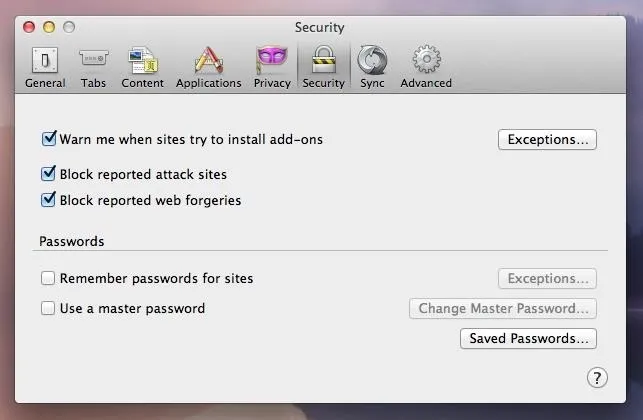This screenshot has width=643, height=420.
Task: Open the Applications preferences icon
Action: point(209,60)
